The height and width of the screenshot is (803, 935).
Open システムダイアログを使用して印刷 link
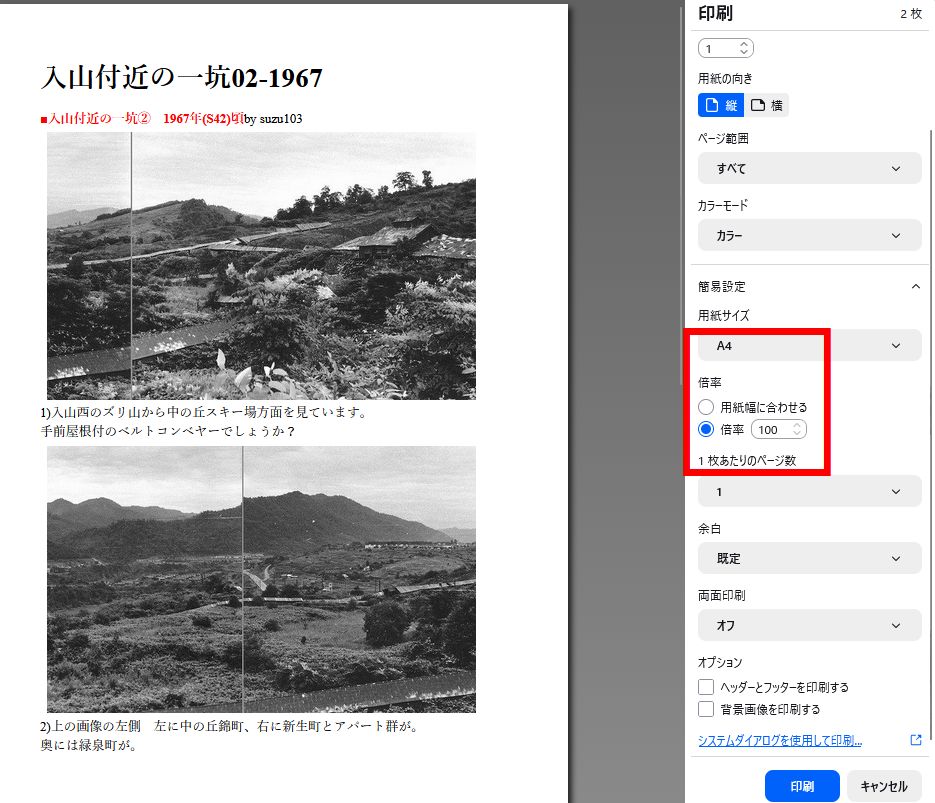tap(780, 741)
